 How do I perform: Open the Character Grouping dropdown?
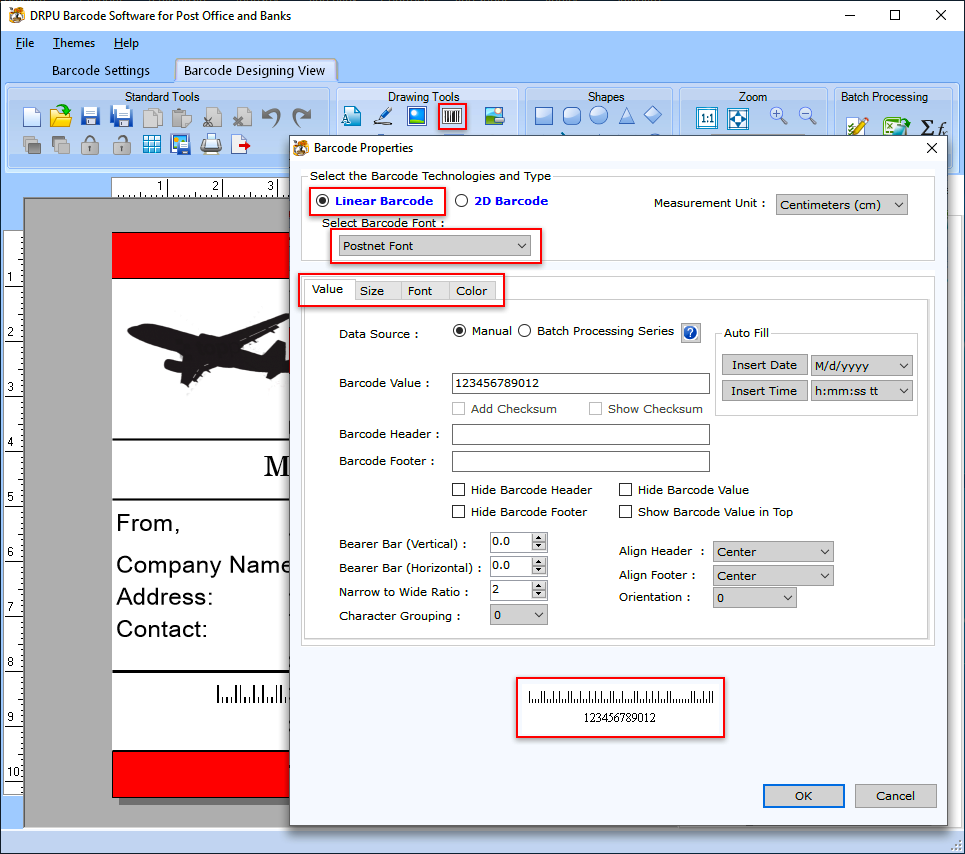point(519,615)
